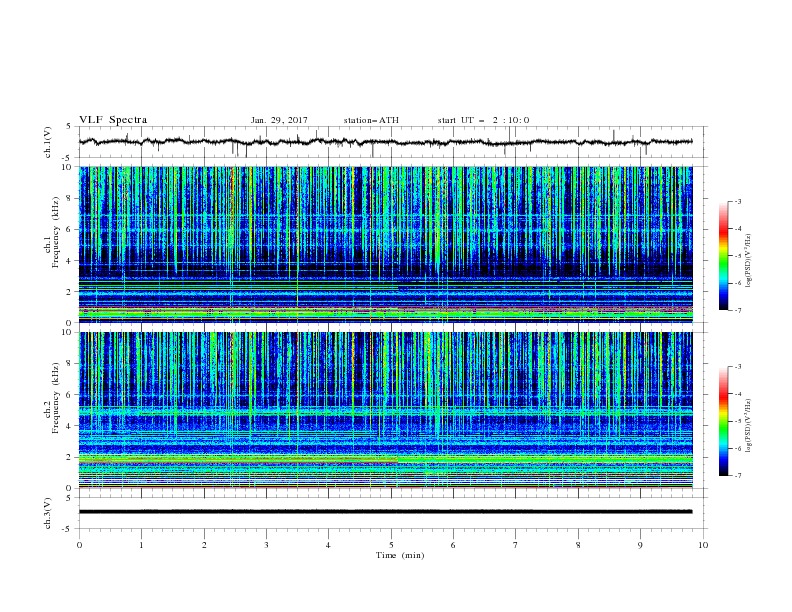Viewport: 792px width, 612px height.
Task: Click time axis tick label "2"
Action: tap(204, 545)
